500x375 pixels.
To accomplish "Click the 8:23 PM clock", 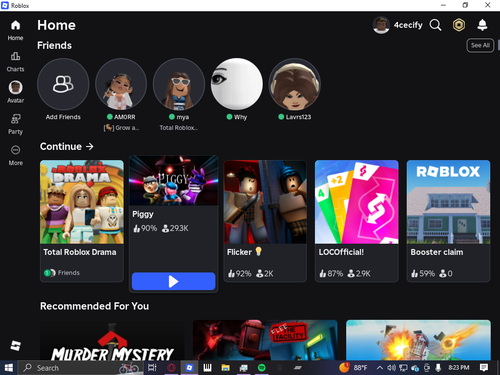I will [459, 368].
